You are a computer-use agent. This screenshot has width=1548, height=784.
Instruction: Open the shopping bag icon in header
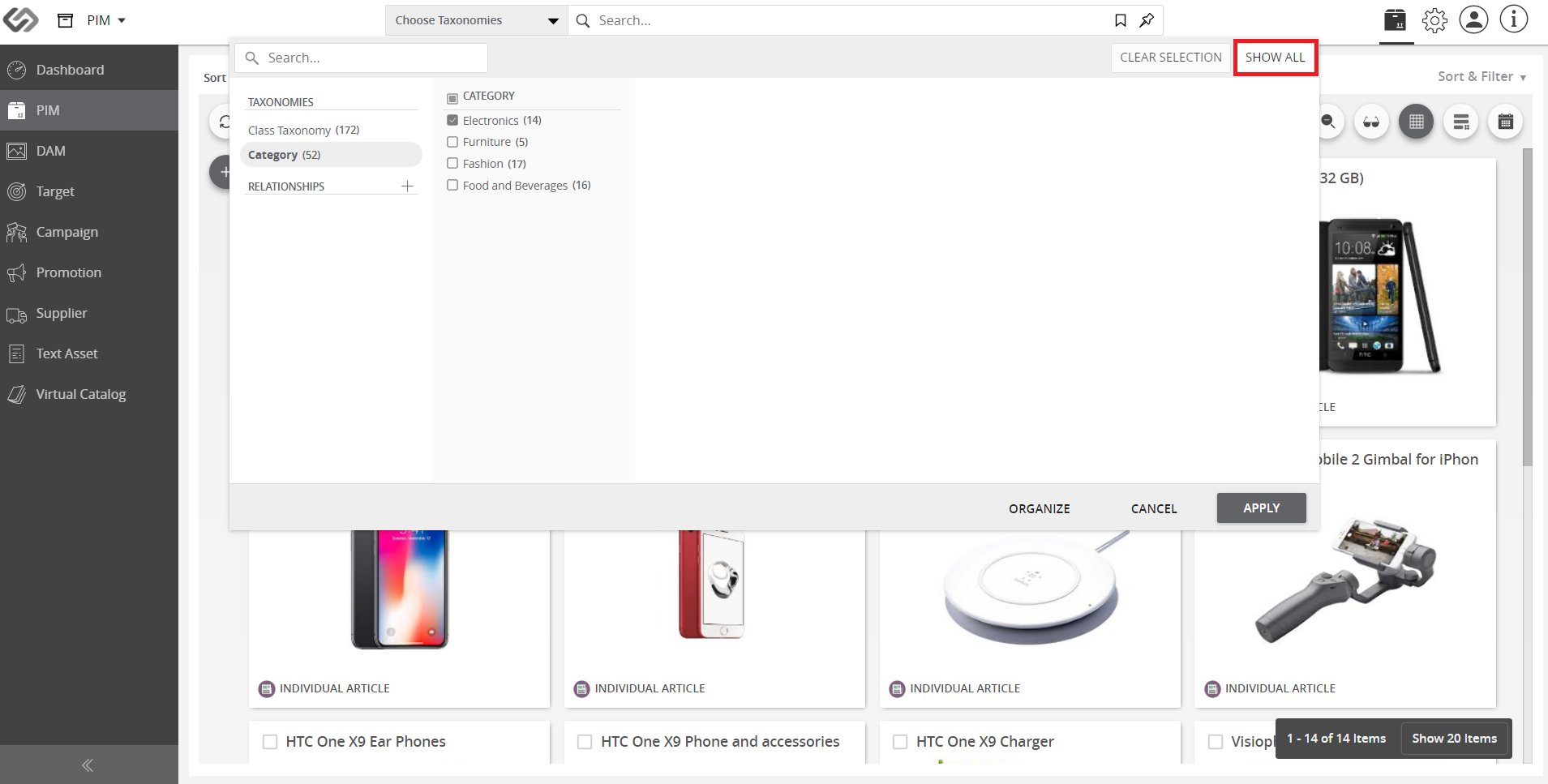point(1395,20)
